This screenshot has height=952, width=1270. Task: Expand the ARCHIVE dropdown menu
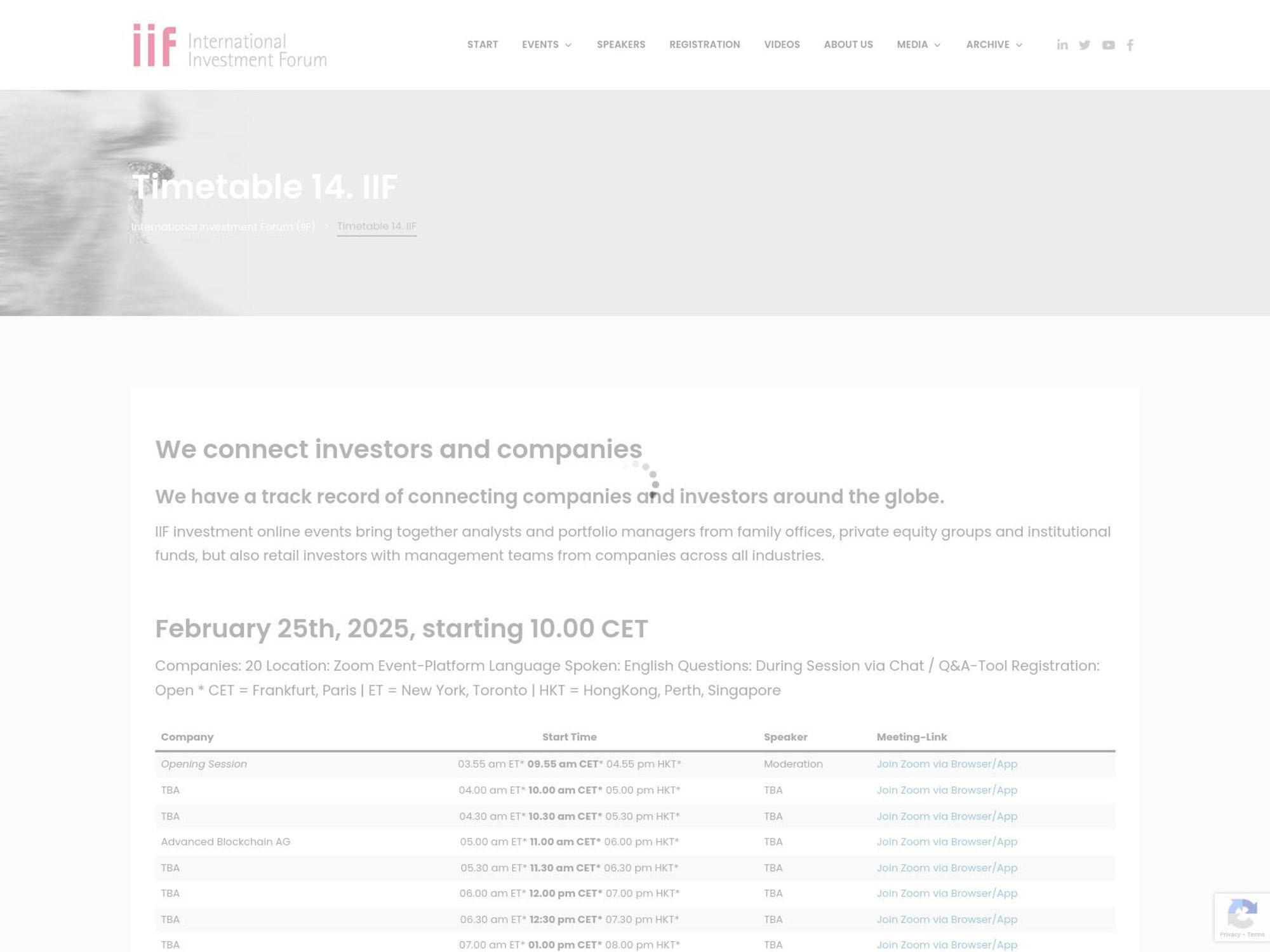[994, 44]
